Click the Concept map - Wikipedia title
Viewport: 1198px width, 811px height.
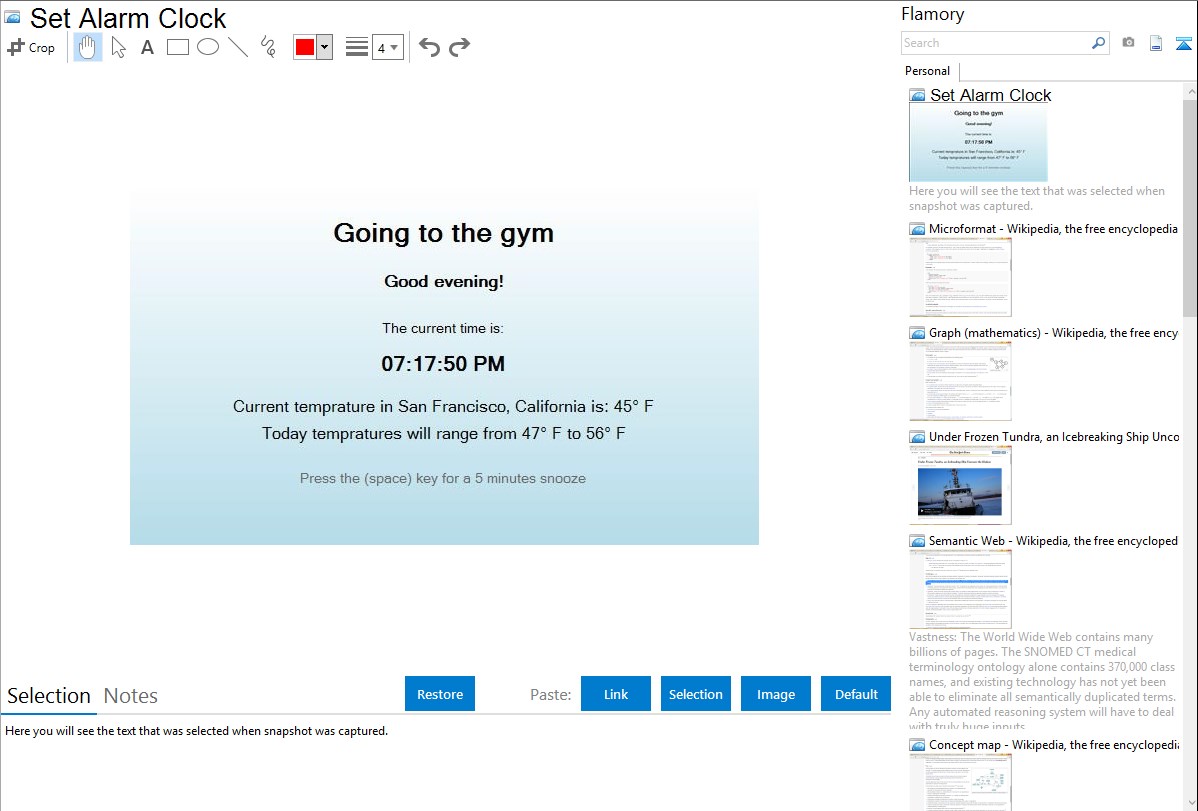point(1053,744)
